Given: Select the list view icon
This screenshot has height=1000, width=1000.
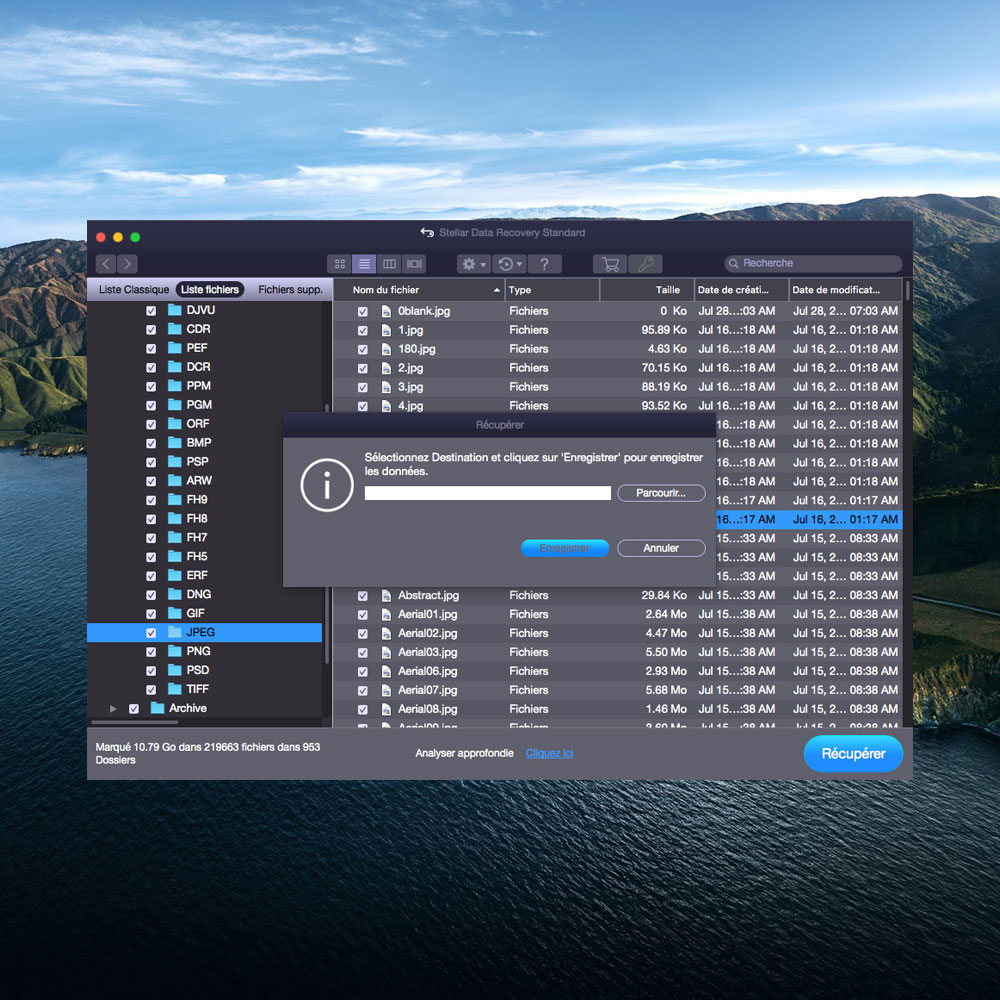Looking at the screenshot, I should [x=365, y=264].
